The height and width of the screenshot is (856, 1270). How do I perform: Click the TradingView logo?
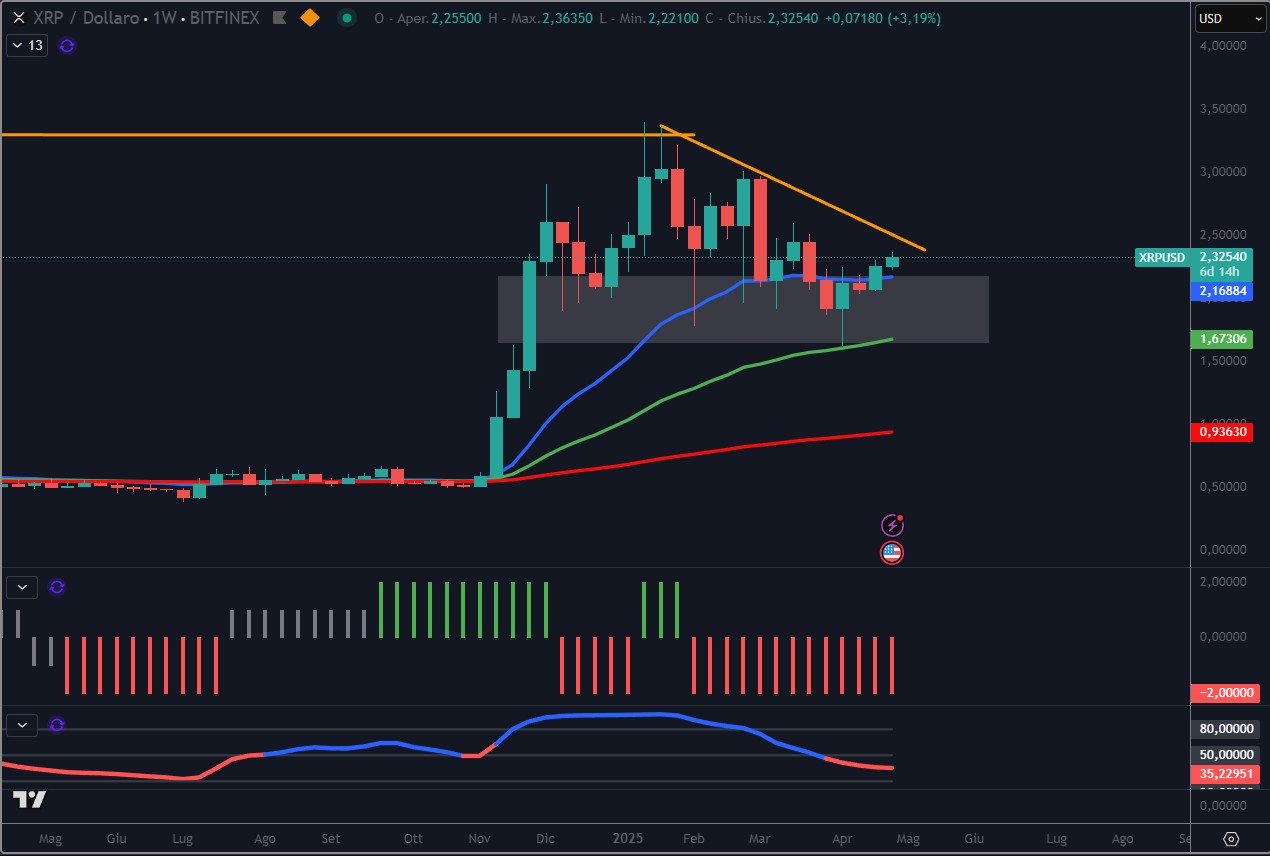29,799
